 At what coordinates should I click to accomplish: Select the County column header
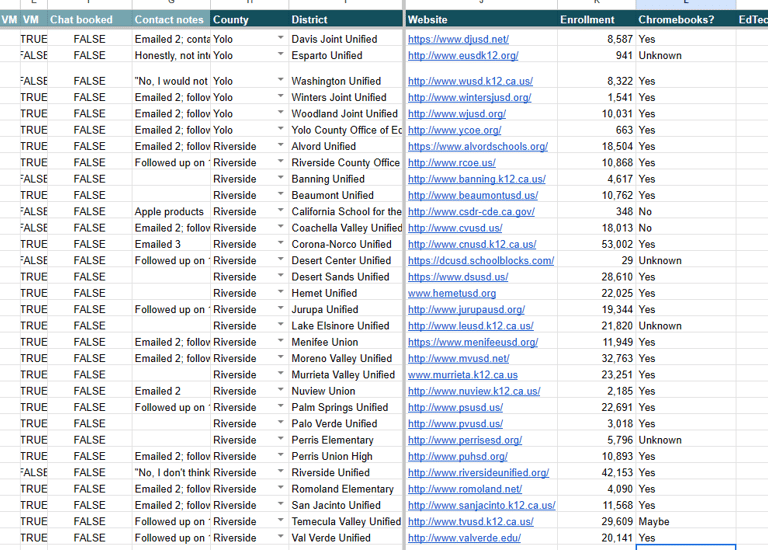coord(249,20)
